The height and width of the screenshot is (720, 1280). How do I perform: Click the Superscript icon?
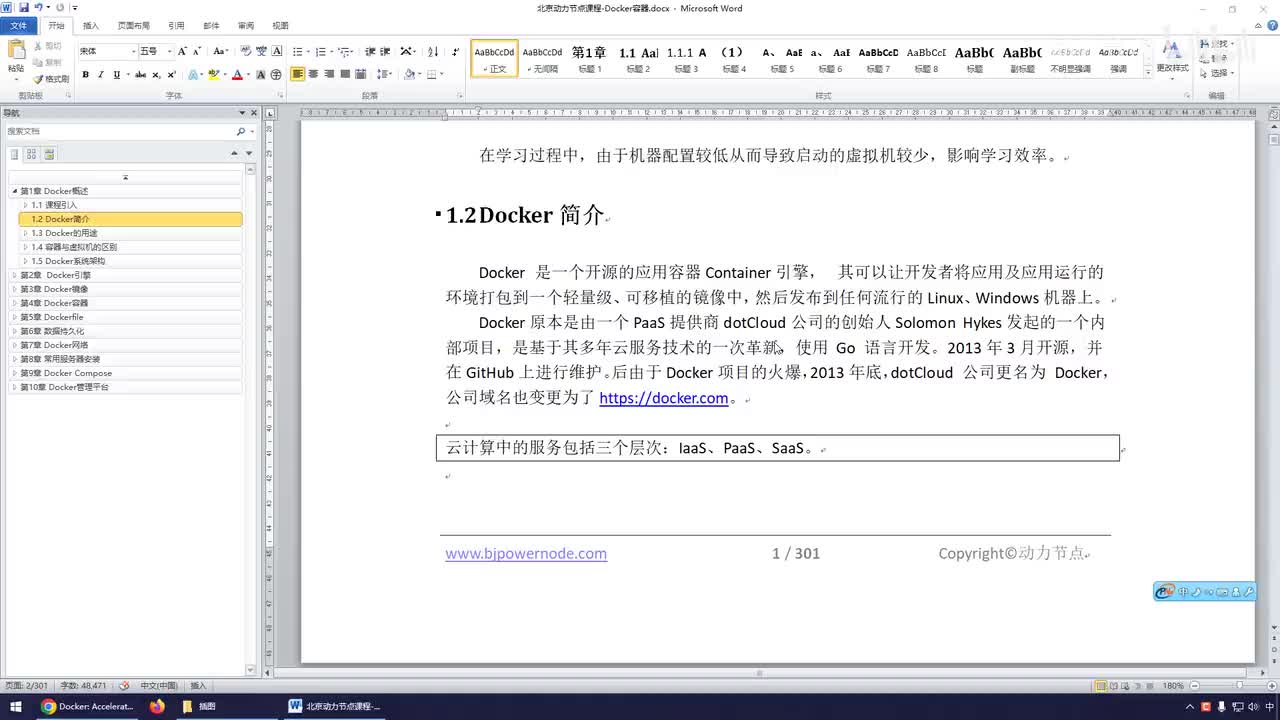click(x=171, y=74)
